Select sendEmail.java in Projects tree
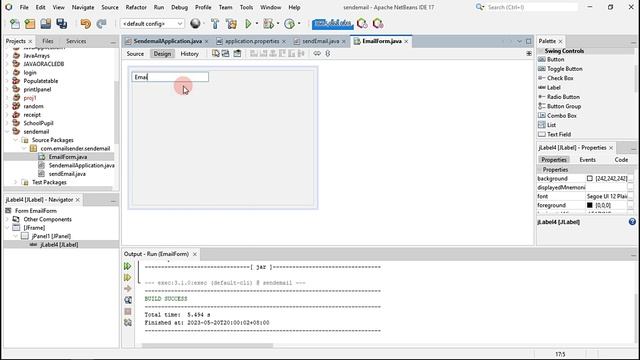The image size is (640, 360). [67, 174]
